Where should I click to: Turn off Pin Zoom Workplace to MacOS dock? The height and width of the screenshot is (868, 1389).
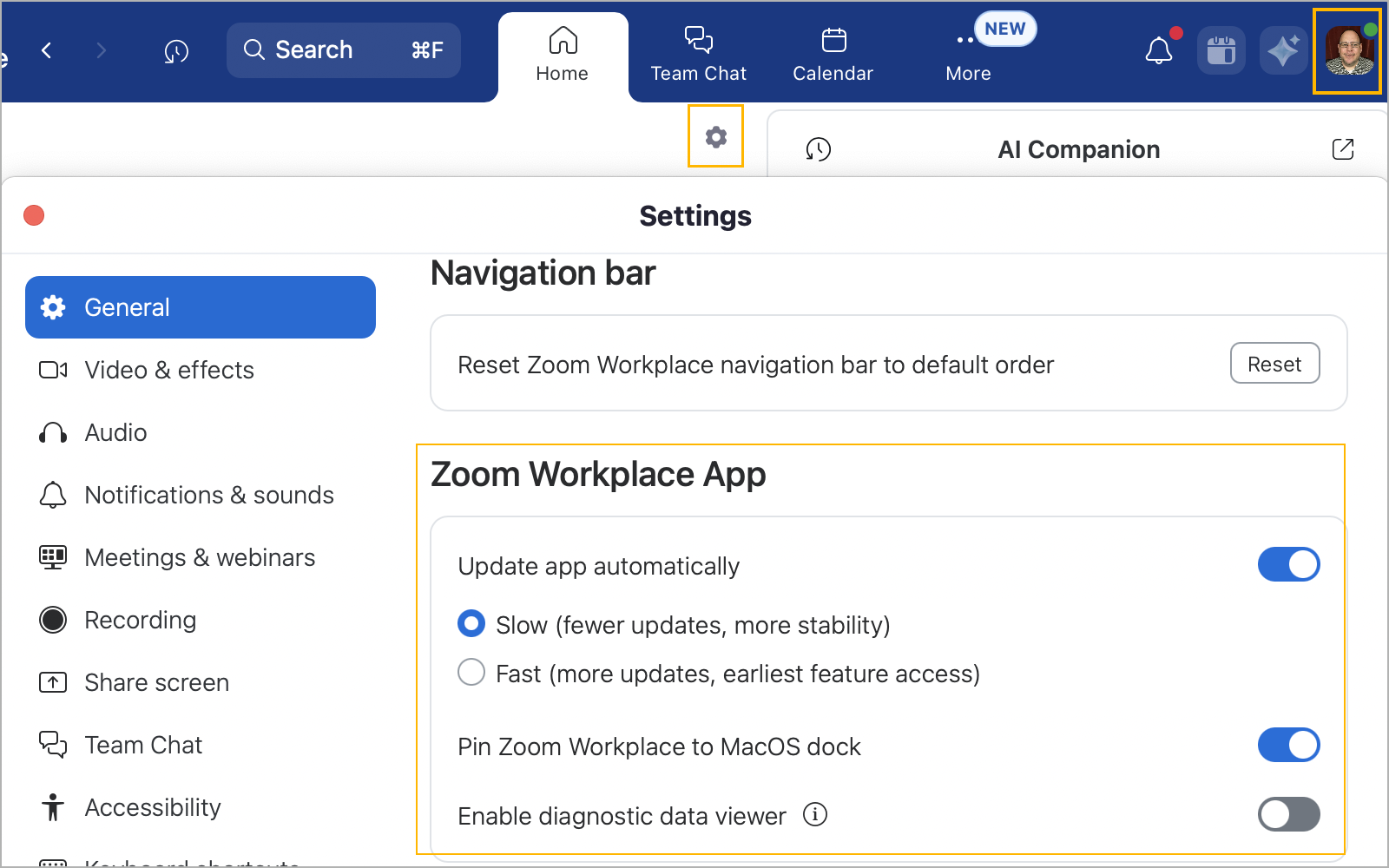(1288, 746)
